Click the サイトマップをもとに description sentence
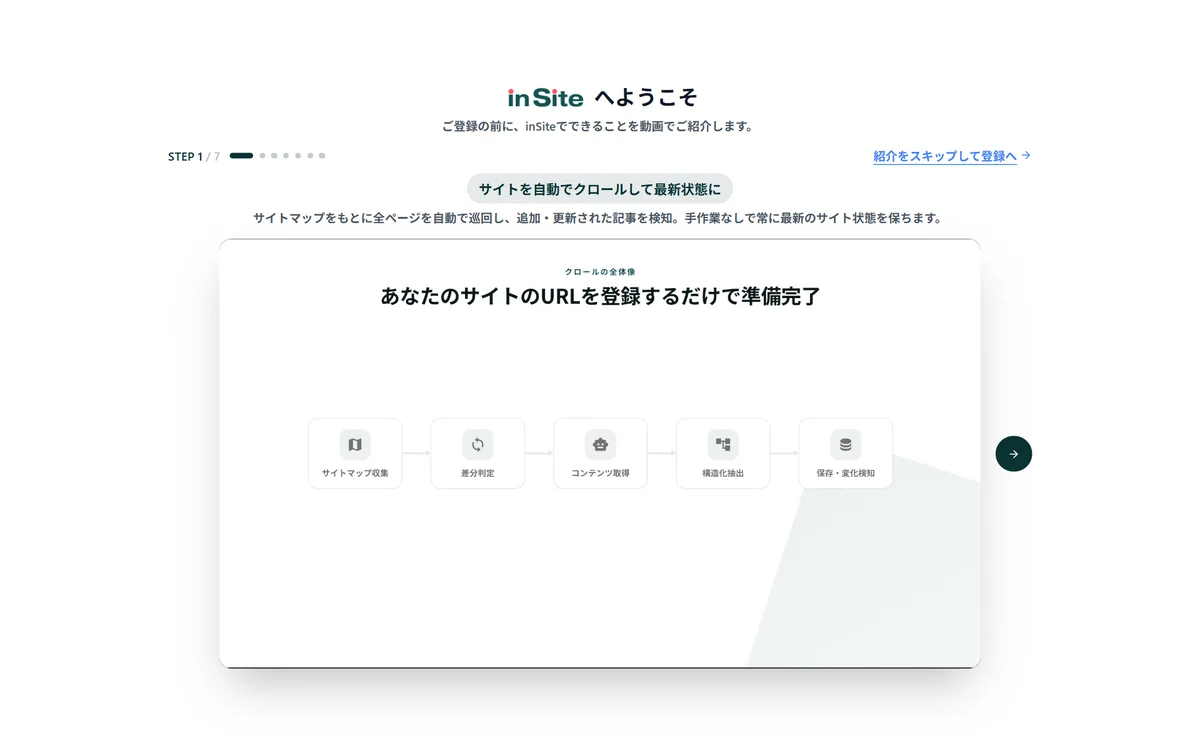Viewport: 1200px width, 750px height. tap(600, 218)
